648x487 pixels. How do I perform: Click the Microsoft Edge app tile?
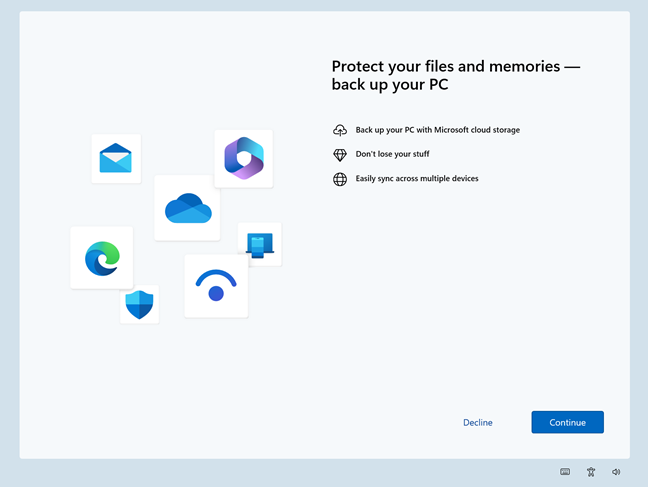click(102, 258)
